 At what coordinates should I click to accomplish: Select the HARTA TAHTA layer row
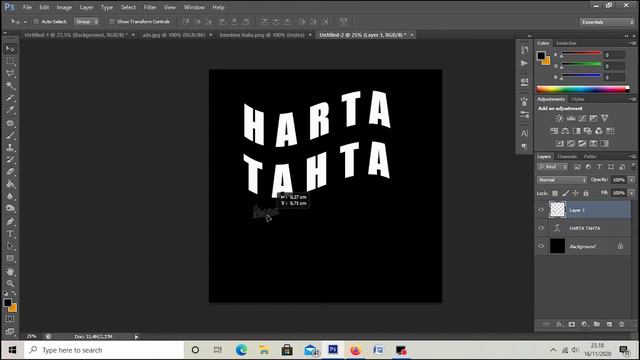[x=583, y=228]
